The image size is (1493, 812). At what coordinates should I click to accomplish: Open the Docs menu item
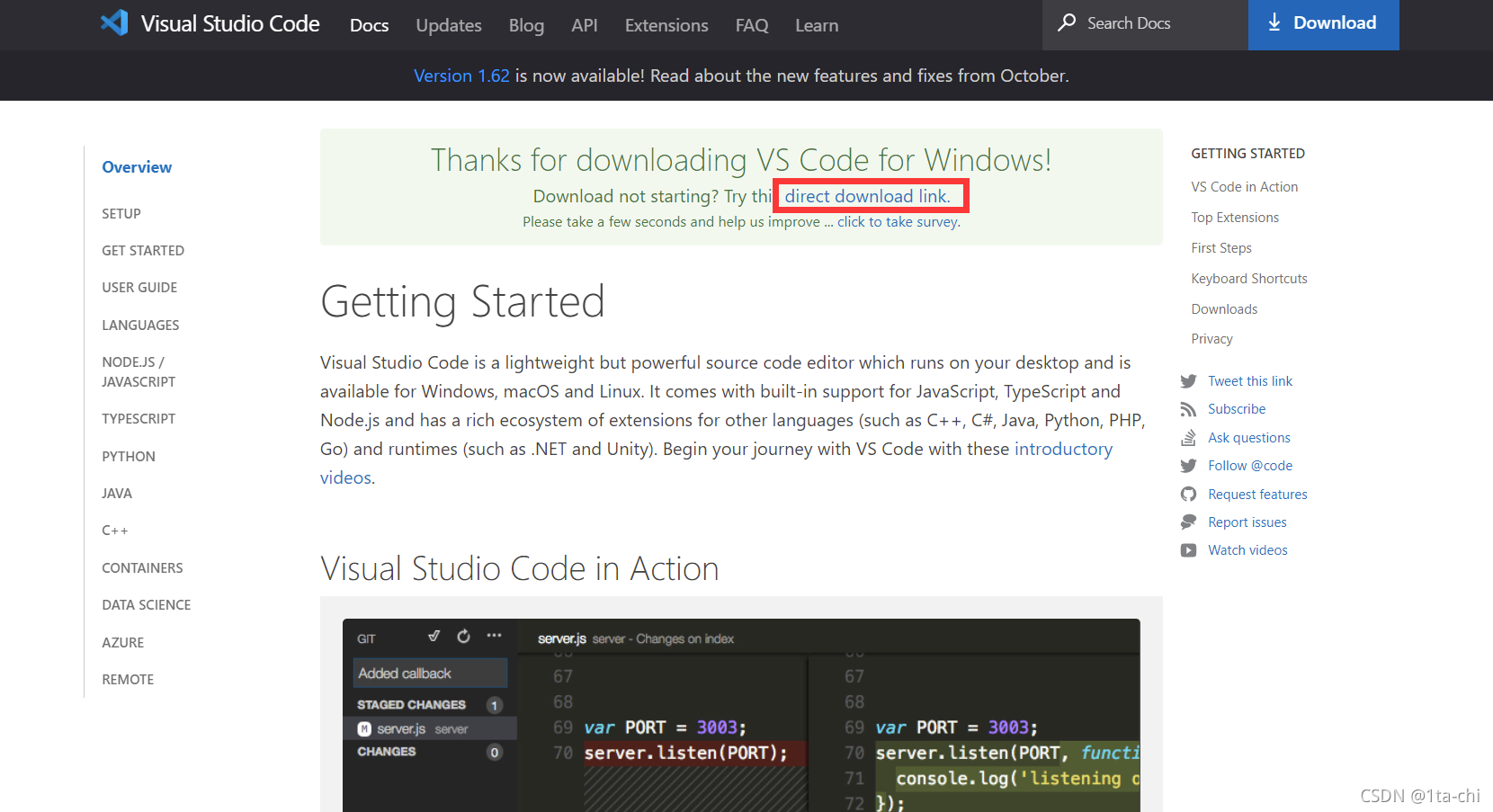pos(369,25)
